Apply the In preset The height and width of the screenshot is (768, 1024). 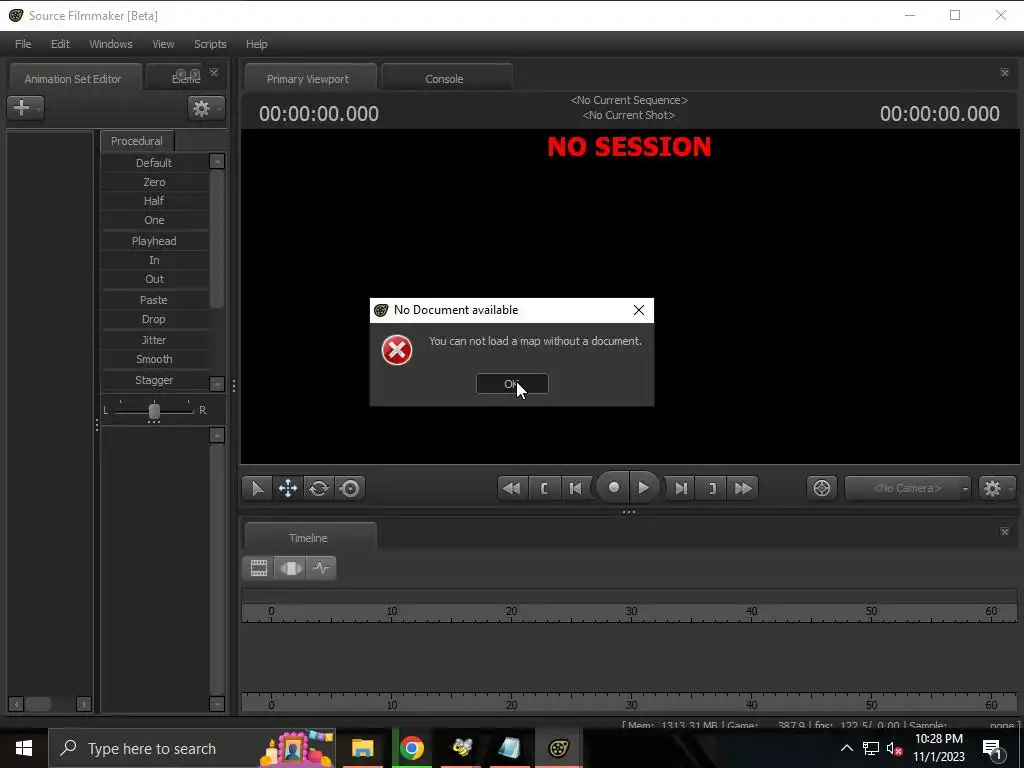click(x=154, y=260)
